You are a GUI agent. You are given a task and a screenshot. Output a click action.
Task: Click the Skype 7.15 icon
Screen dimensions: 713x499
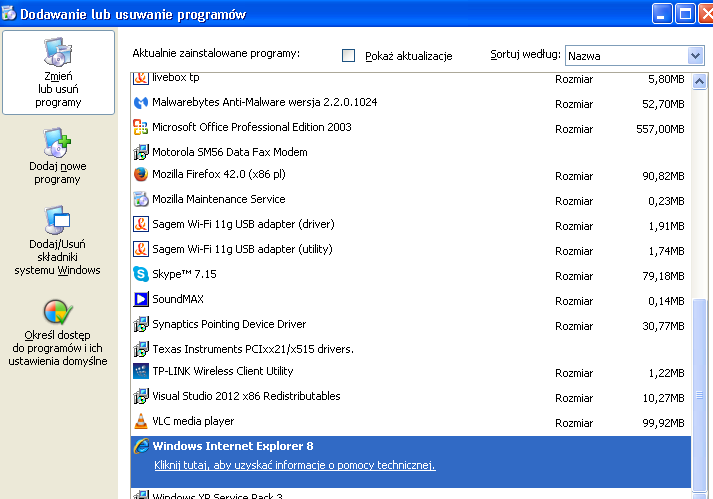pyautogui.click(x=141, y=274)
